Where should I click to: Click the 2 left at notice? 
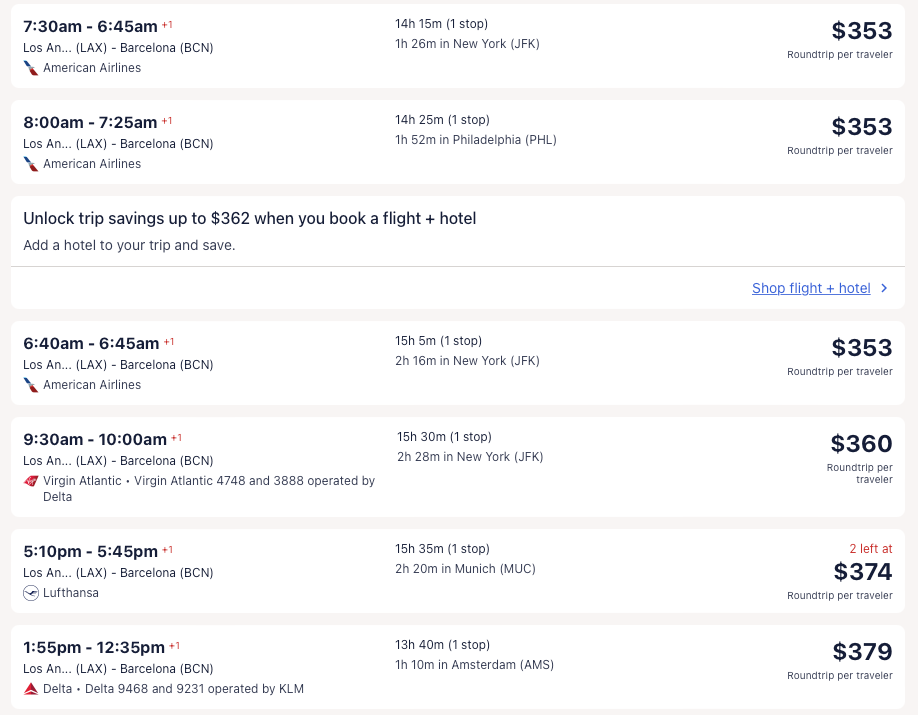point(869,549)
